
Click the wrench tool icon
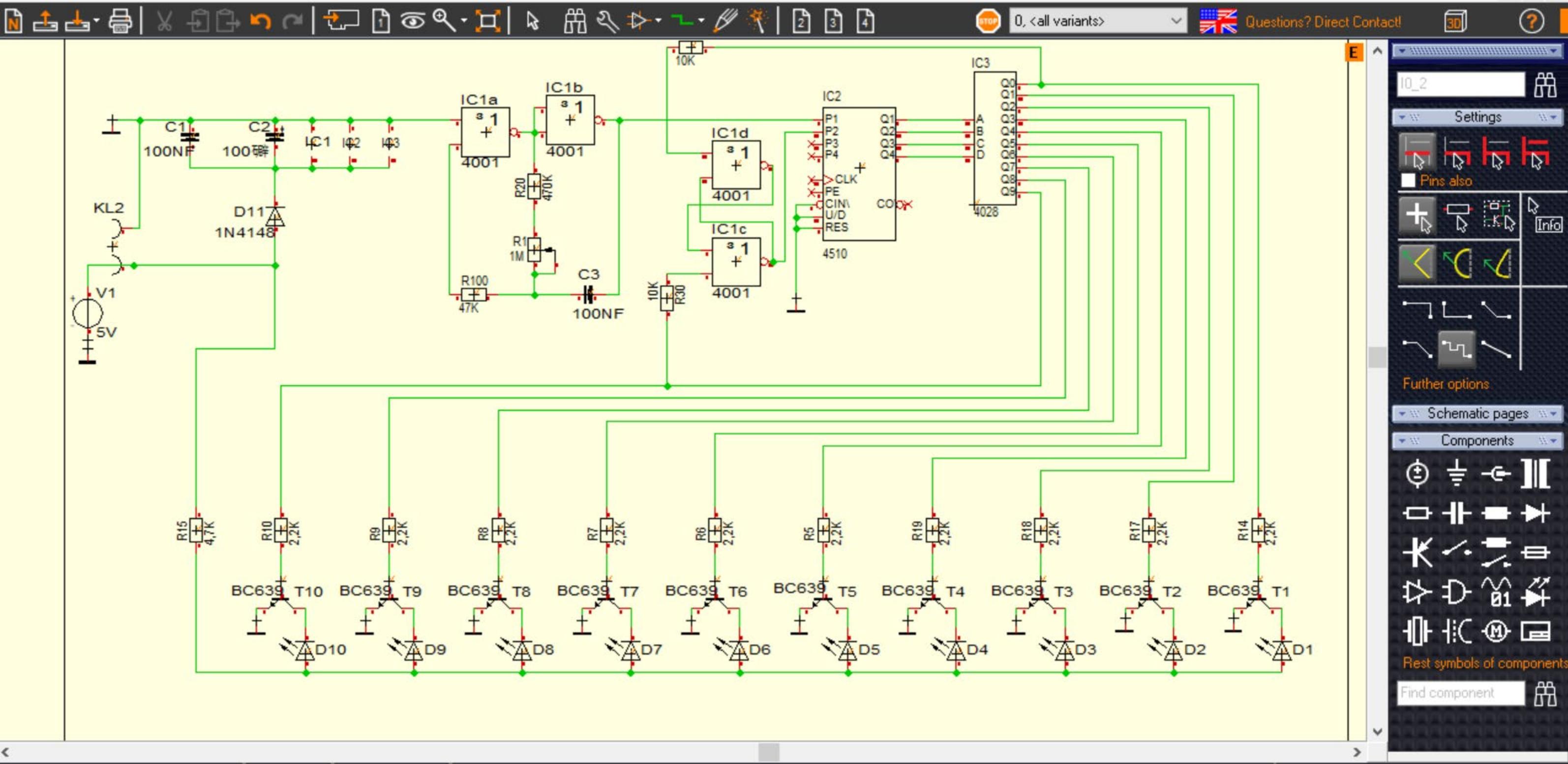point(607,21)
